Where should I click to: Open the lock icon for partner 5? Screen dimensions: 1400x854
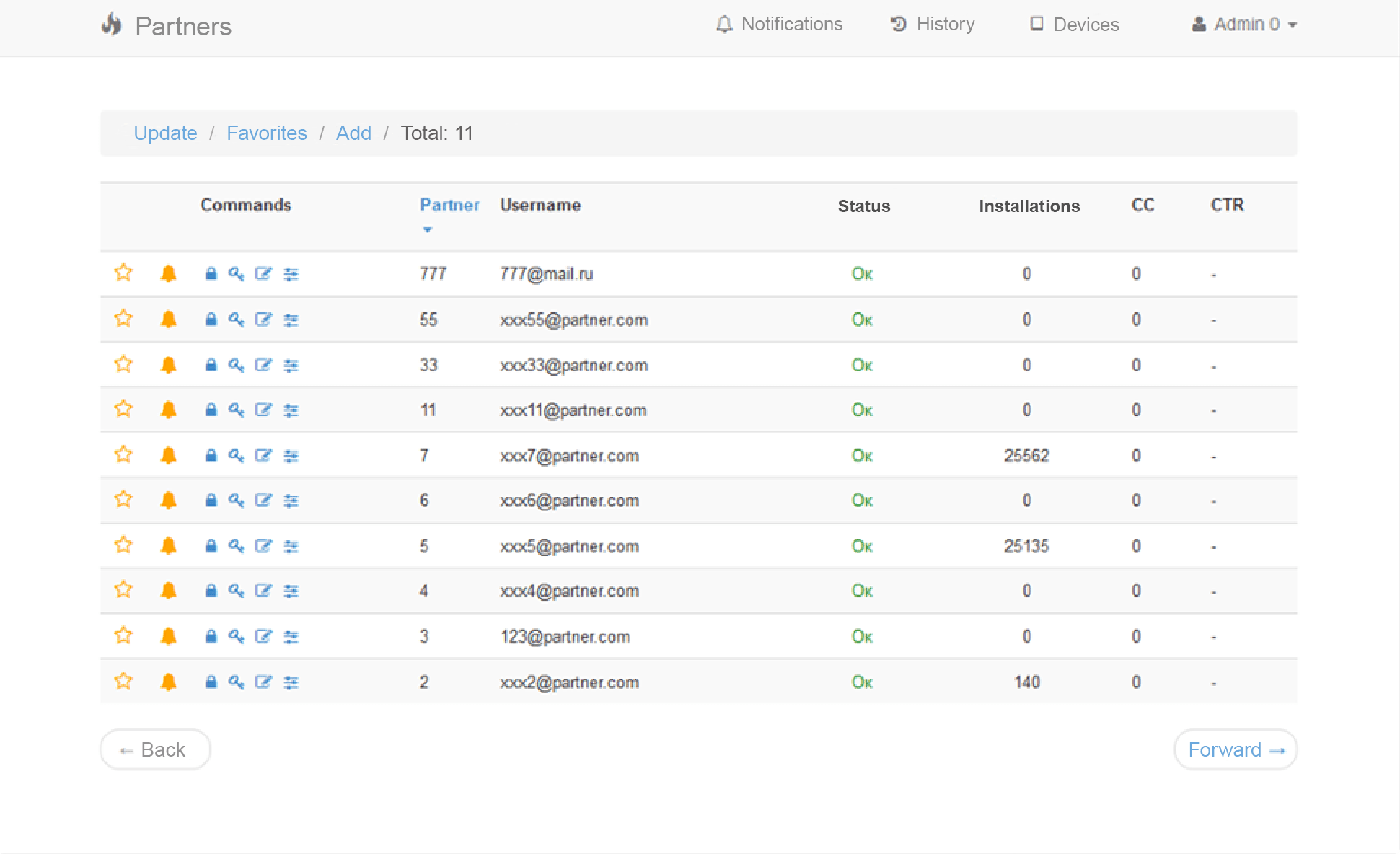[211, 545]
